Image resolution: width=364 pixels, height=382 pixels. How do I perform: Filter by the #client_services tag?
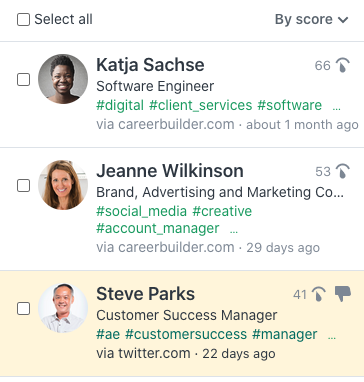tap(200, 105)
